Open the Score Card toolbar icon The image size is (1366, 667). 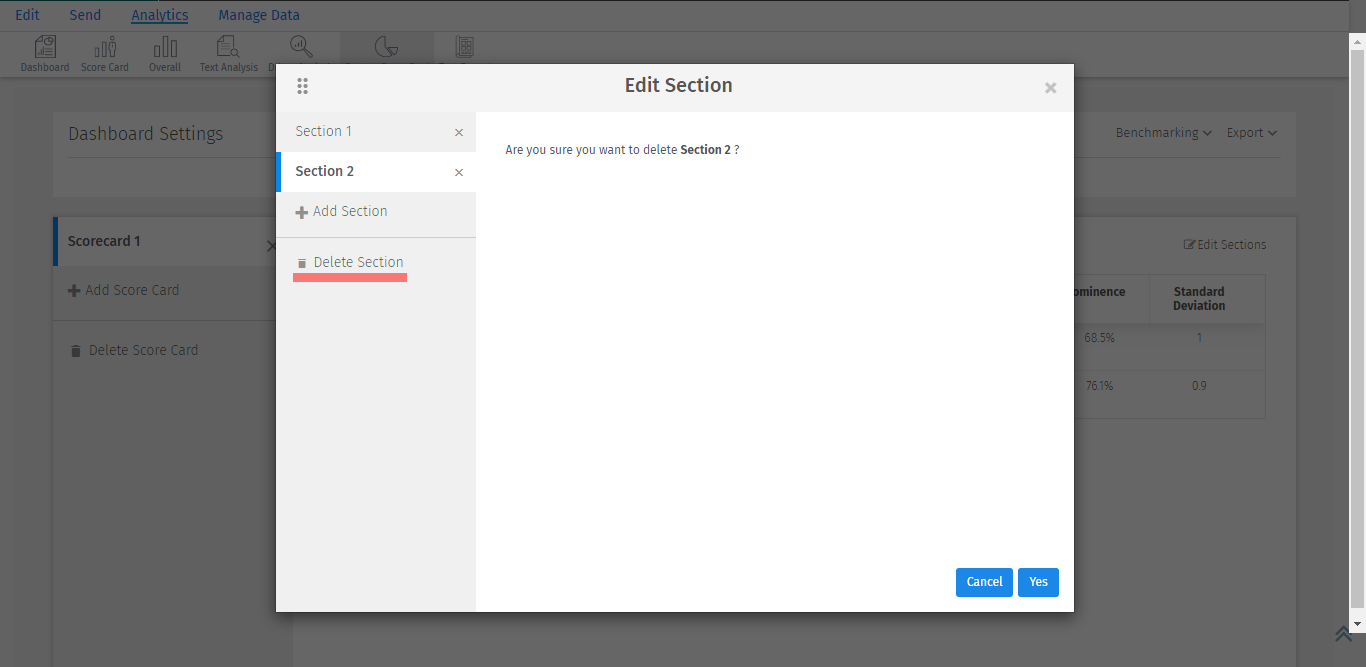click(x=105, y=54)
